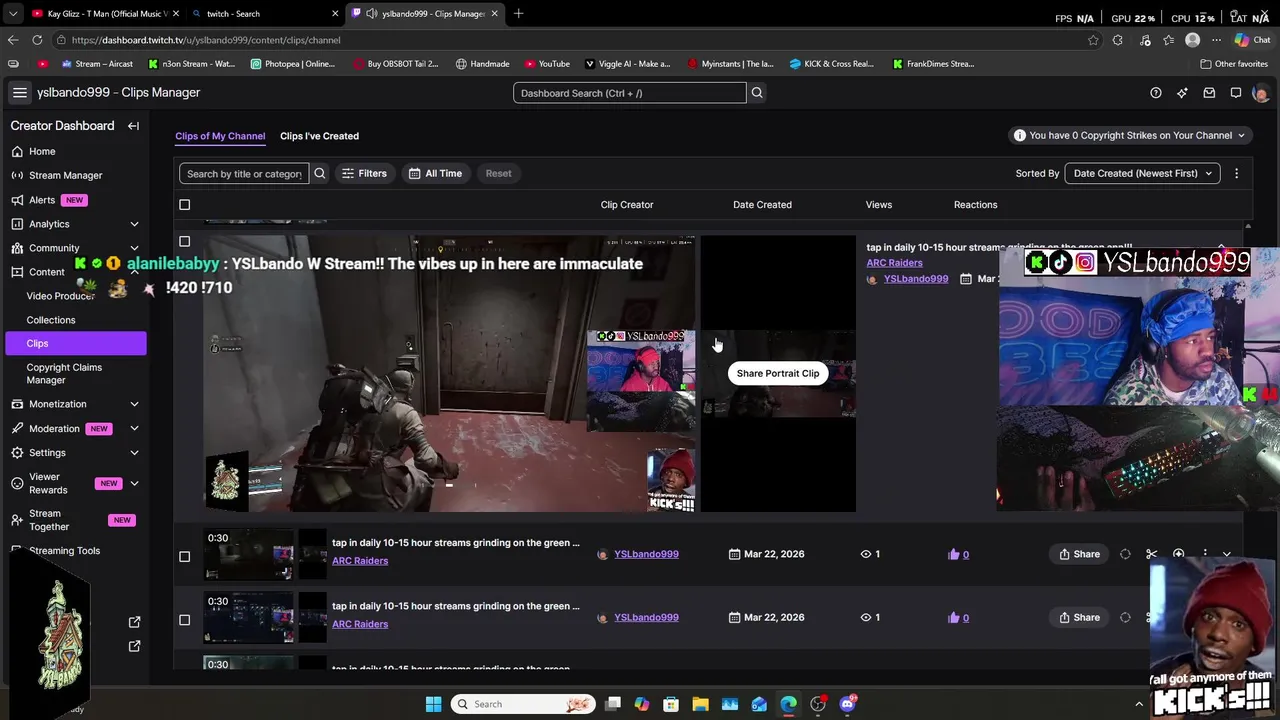Expand the Monetization sidebar section
This screenshot has width=1280, height=720.
coord(134,404)
